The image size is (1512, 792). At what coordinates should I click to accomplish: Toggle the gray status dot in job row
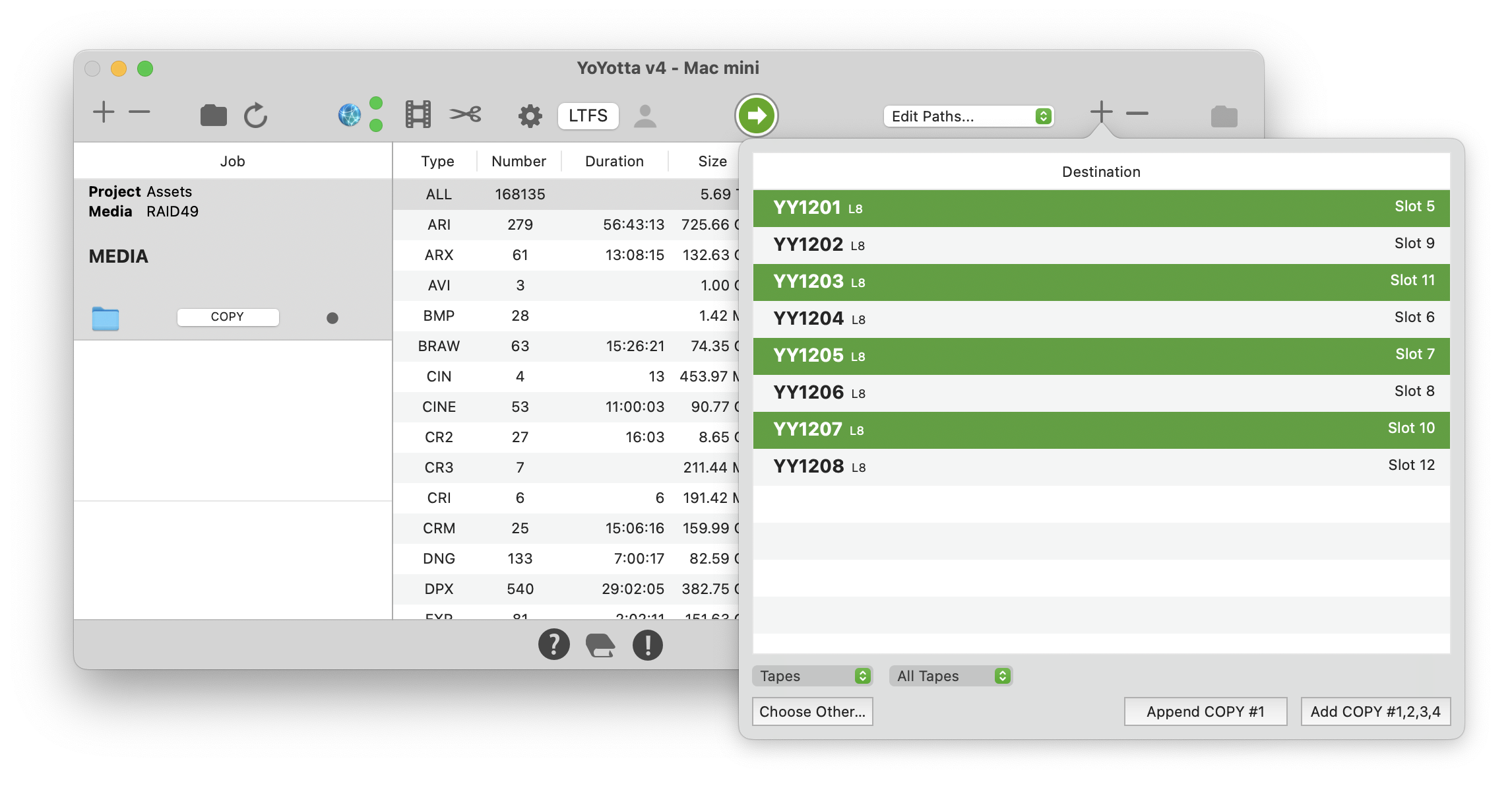332,318
